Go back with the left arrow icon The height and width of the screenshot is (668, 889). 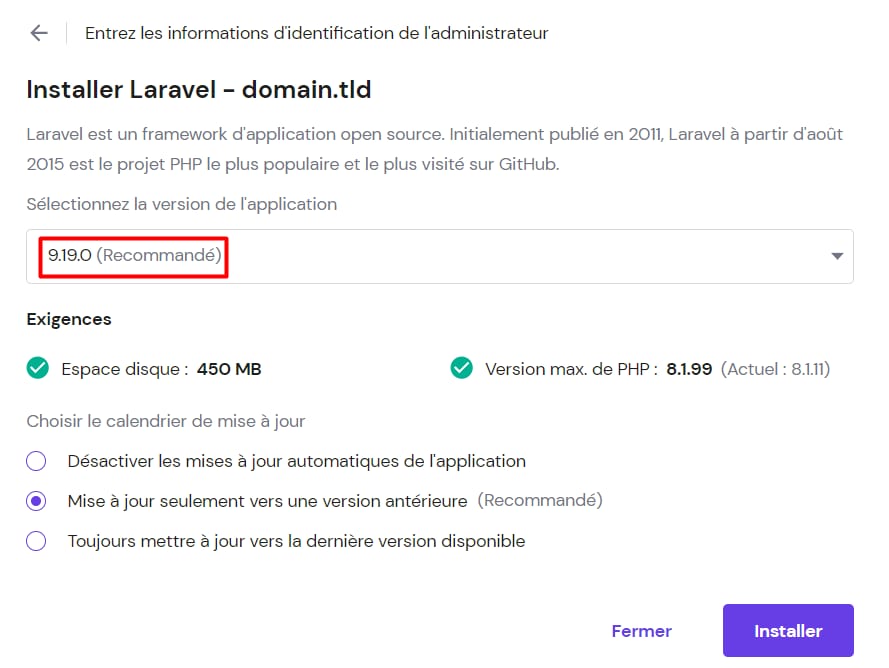39,33
